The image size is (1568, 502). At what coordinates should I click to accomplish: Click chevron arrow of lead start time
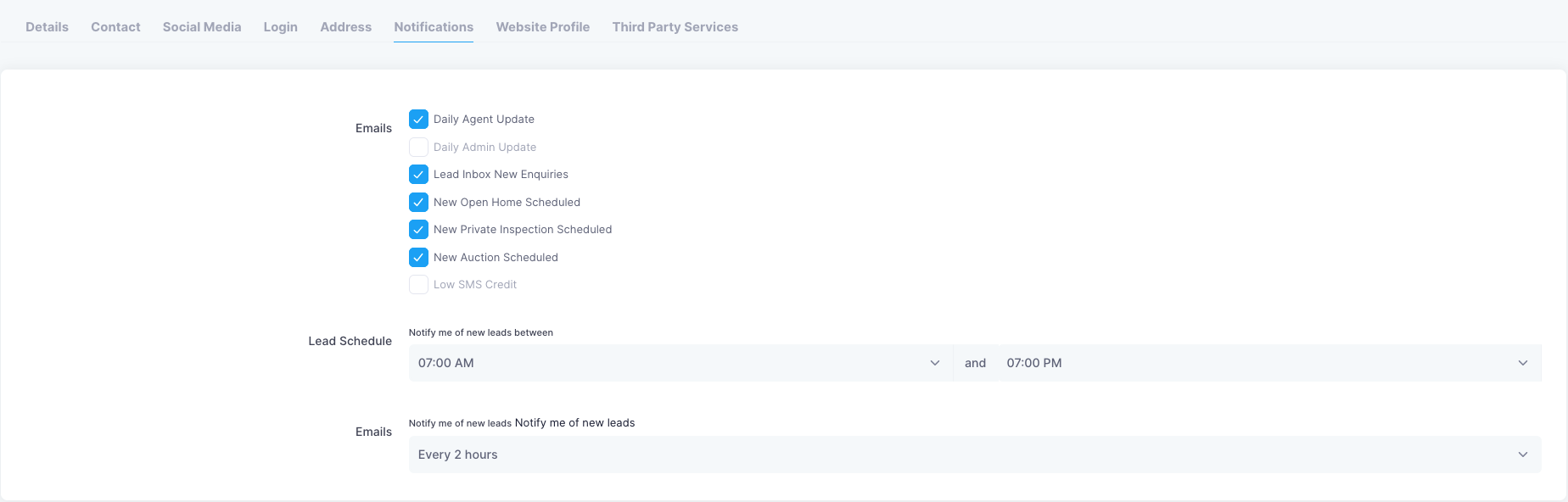[x=935, y=363]
